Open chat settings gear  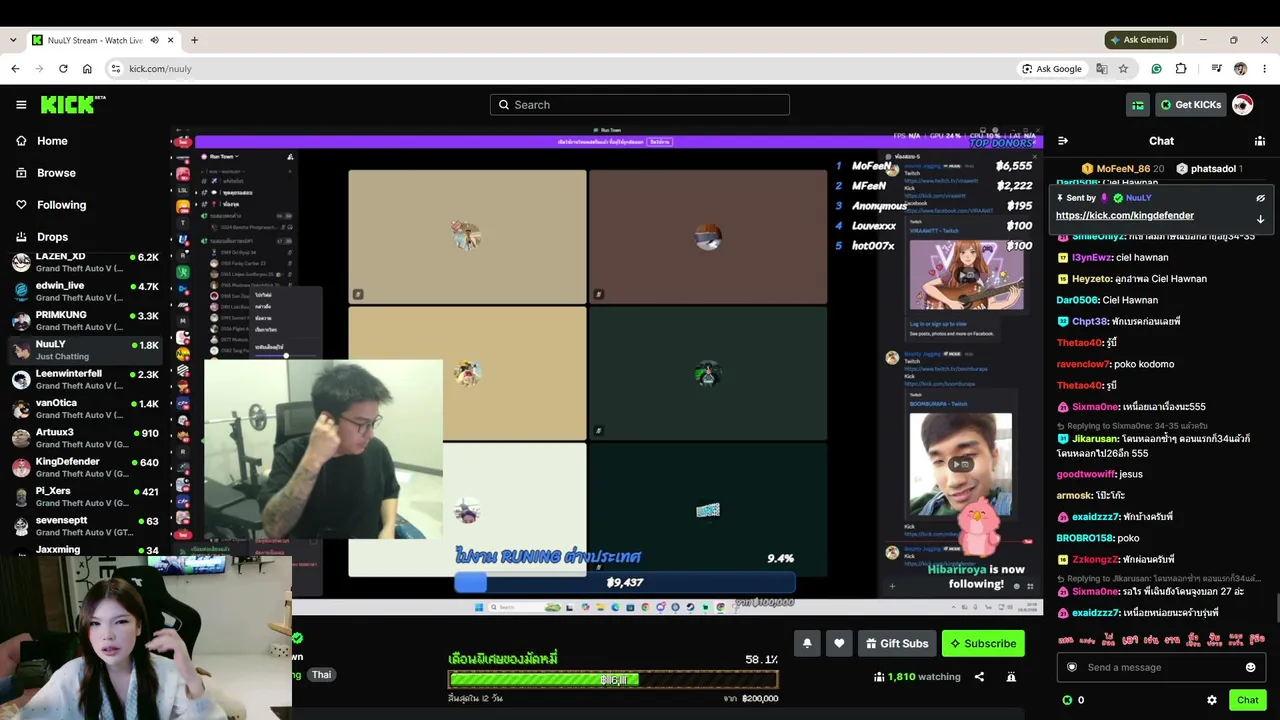pos(1212,700)
